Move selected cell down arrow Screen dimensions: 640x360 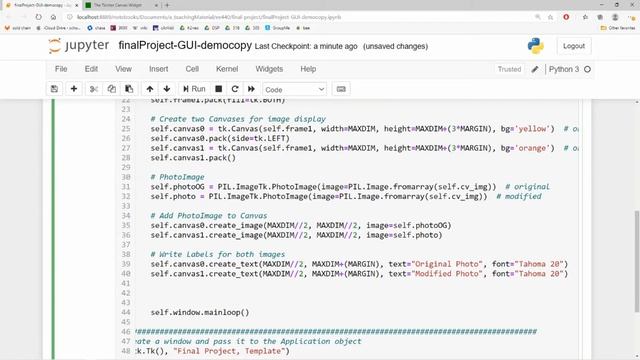pyautogui.click(x=167, y=89)
